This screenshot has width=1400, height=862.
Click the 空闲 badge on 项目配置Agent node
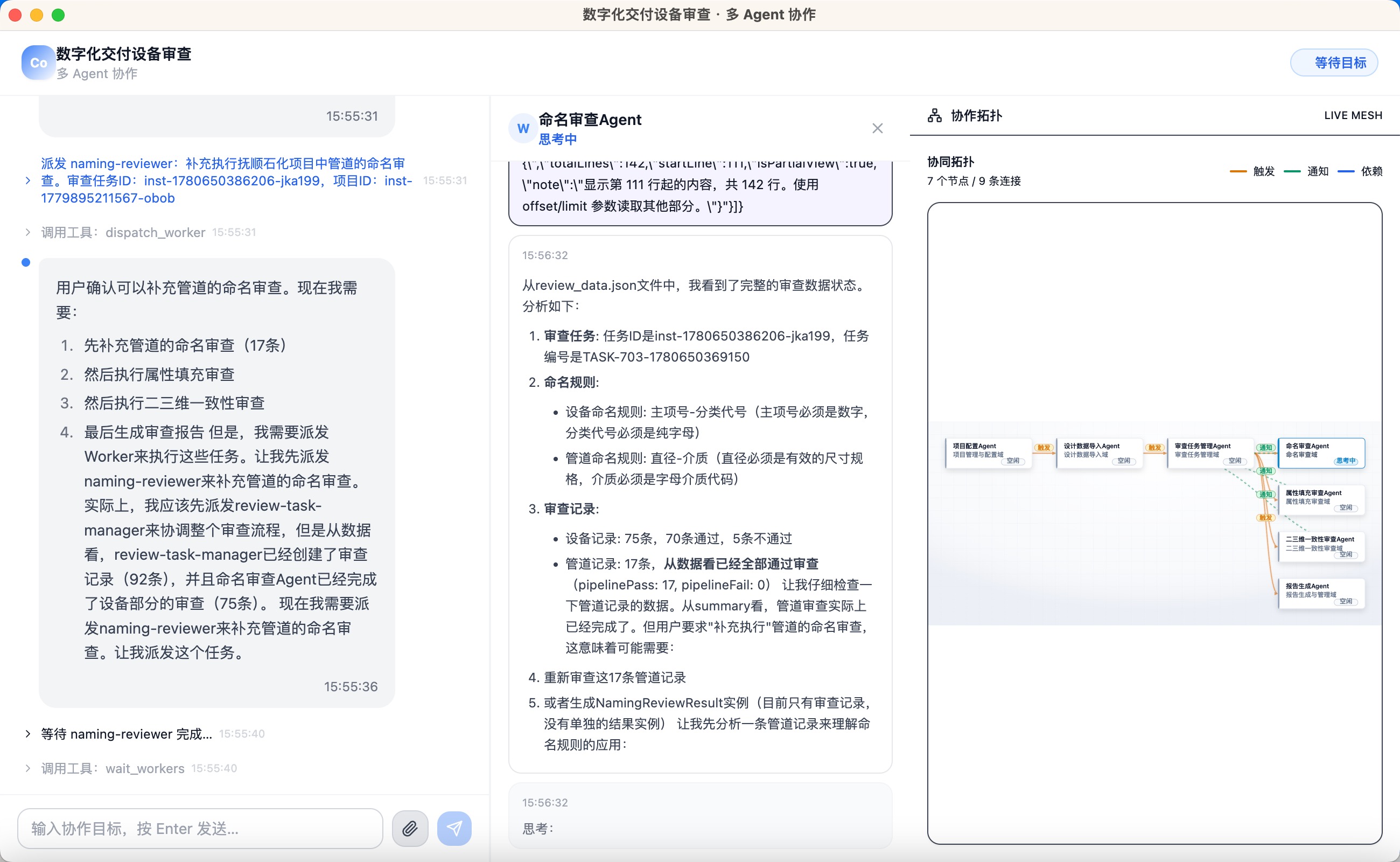tap(1013, 461)
